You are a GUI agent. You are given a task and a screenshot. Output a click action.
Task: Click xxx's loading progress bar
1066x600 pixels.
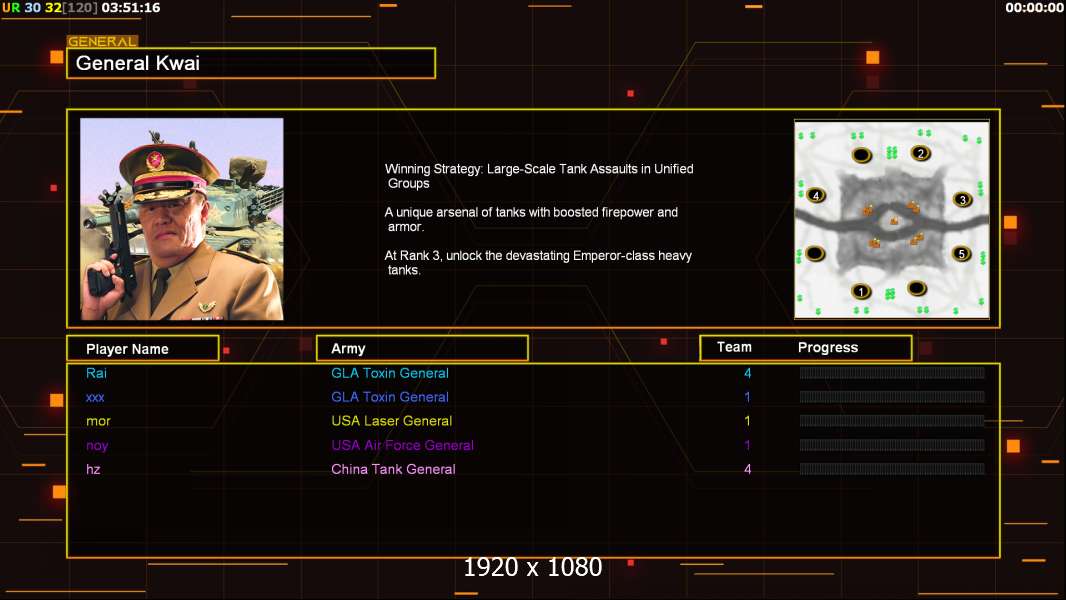coord(892,396)
